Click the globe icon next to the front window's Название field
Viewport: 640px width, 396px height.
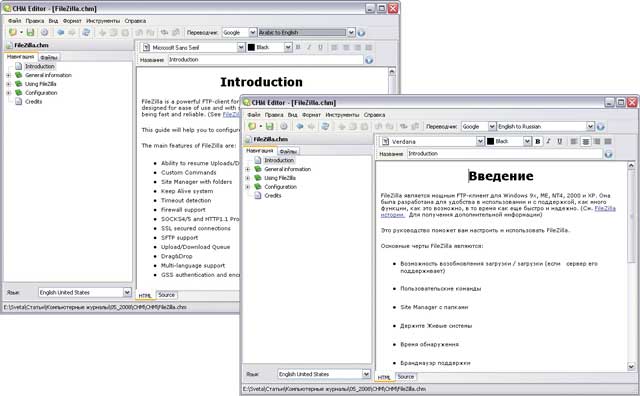[x=608, y=154]
